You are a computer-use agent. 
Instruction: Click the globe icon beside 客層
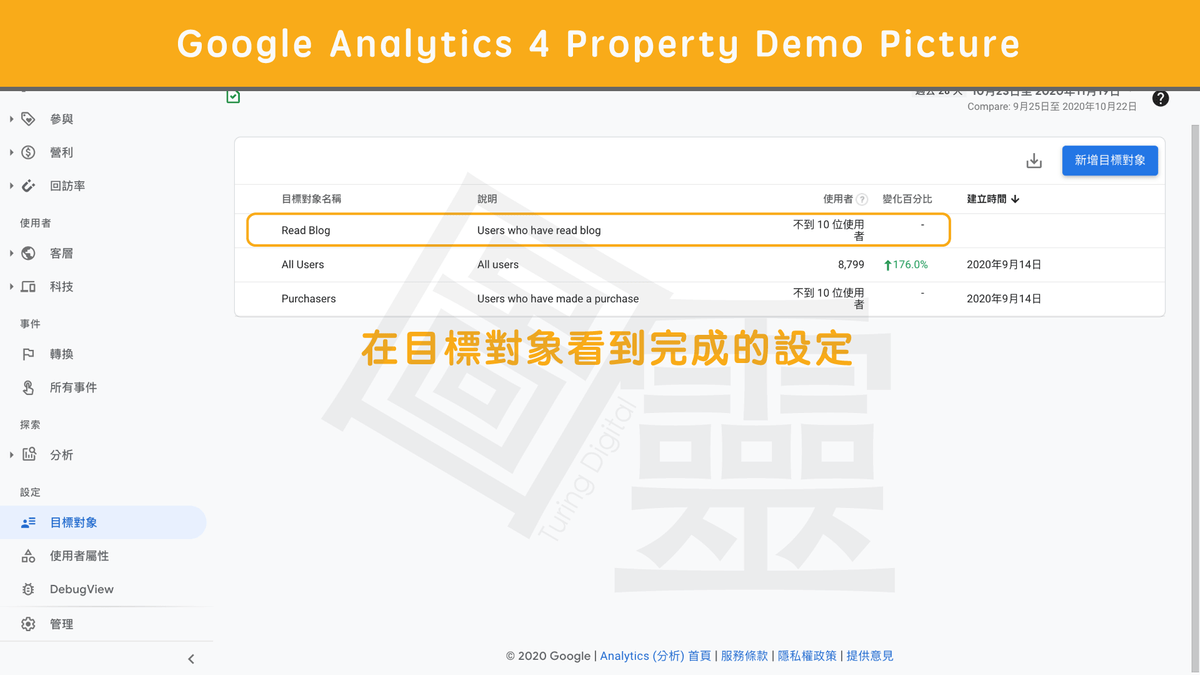(28, 253)
